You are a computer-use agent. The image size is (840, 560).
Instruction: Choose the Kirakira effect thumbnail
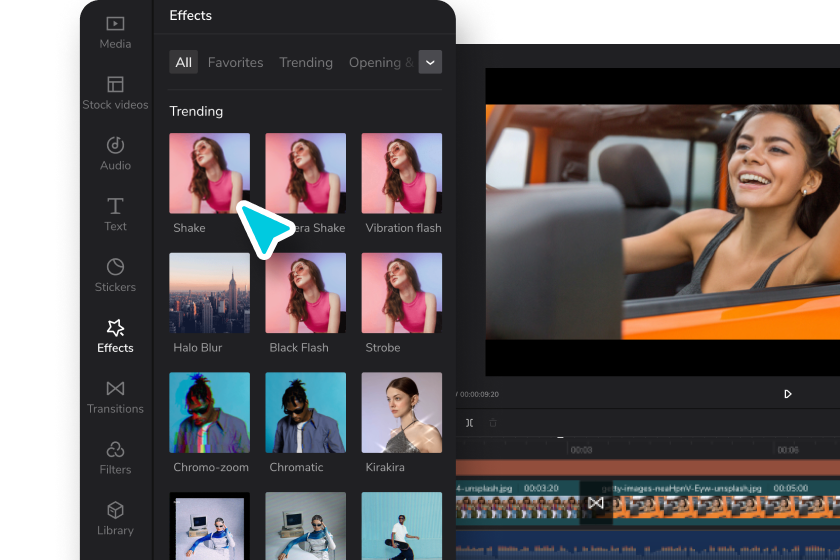(x=401, y=413)
